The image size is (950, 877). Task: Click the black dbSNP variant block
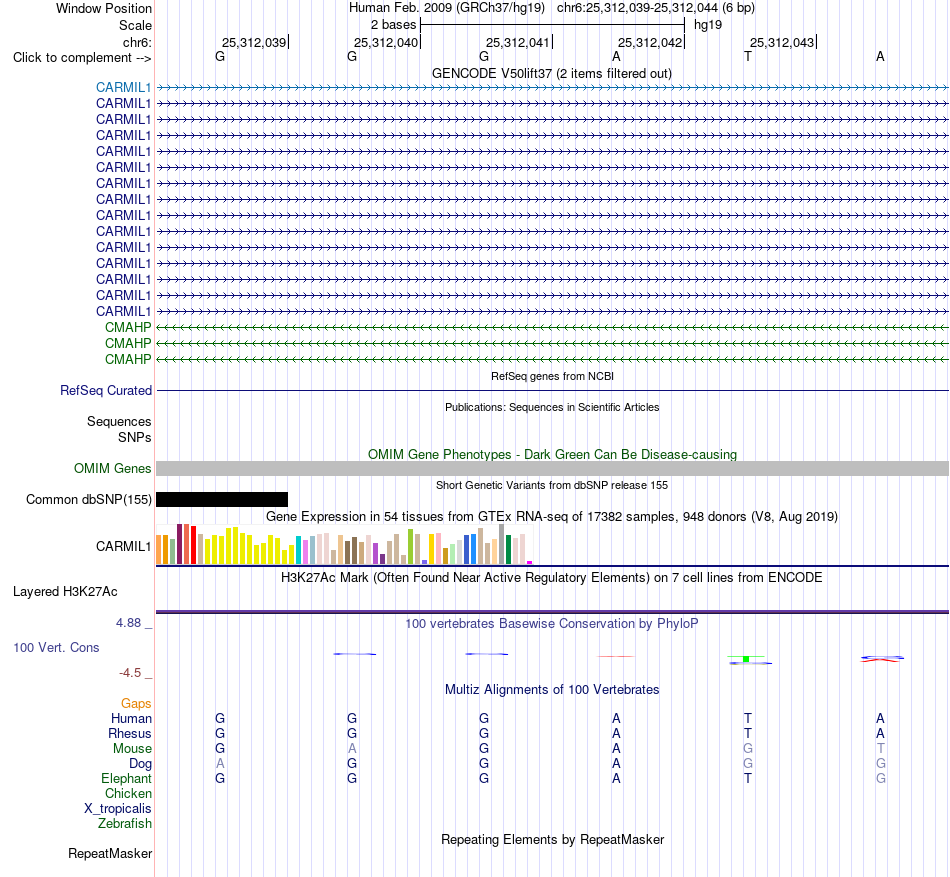click(222, 500)
